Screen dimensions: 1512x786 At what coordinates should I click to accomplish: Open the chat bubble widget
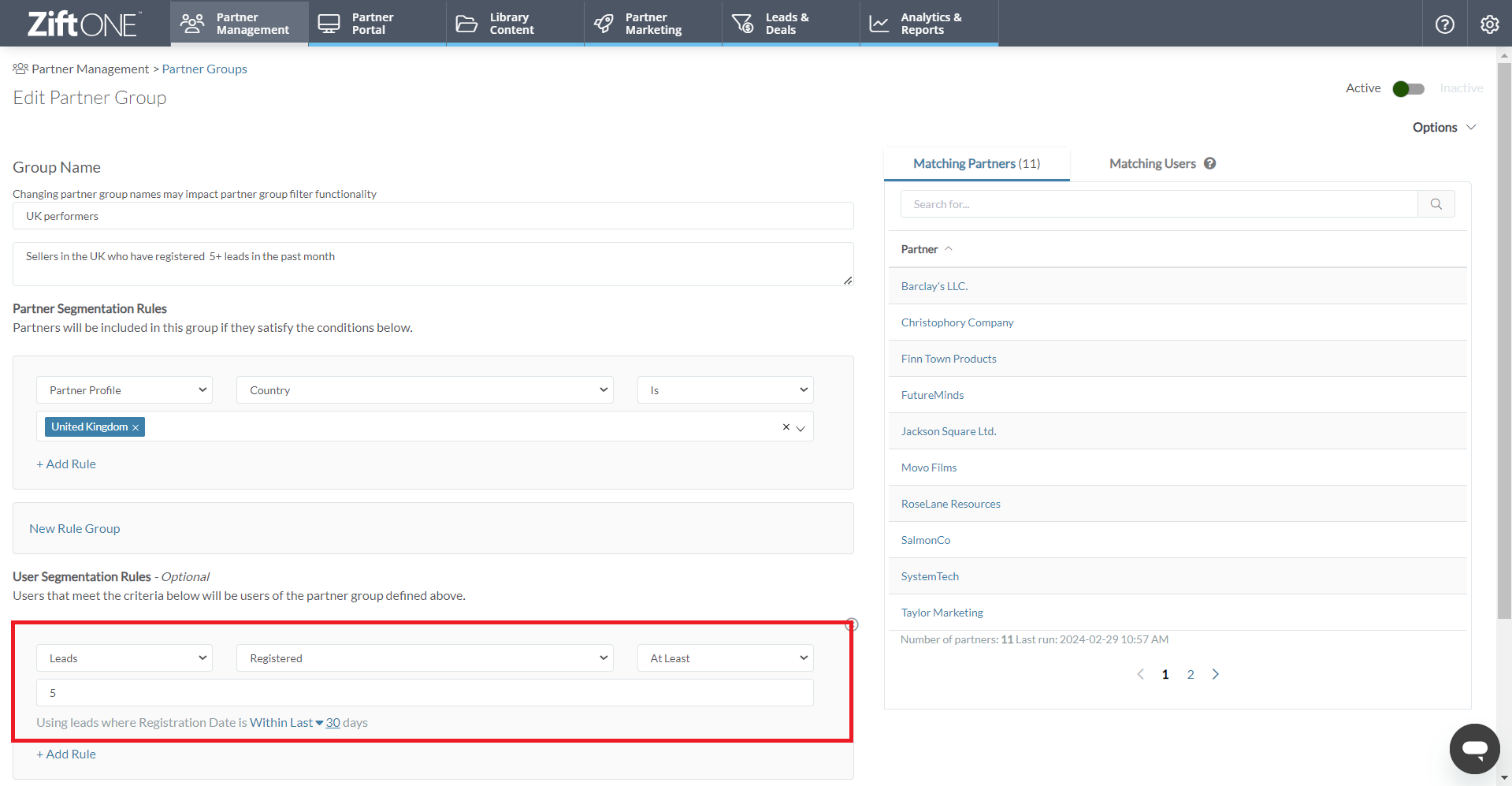click(x=1474, y=748)
